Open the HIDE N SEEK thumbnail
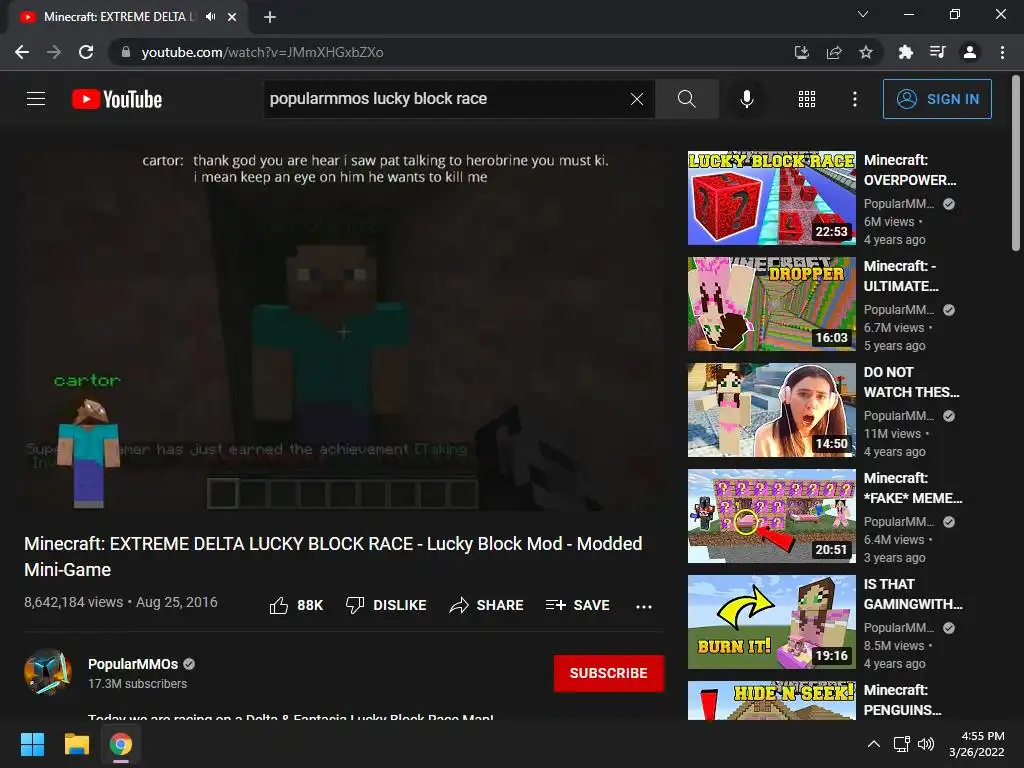Screen dimensions: 1024x768 point(771,700)
